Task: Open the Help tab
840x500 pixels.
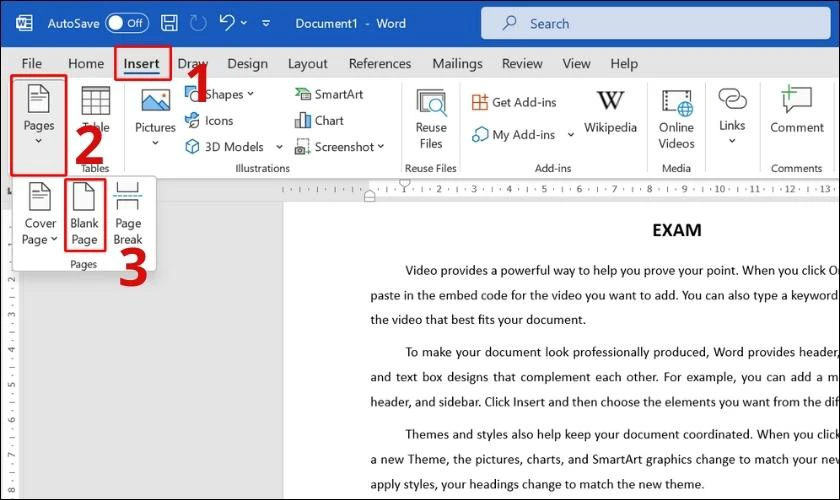Action: point(624,63)
